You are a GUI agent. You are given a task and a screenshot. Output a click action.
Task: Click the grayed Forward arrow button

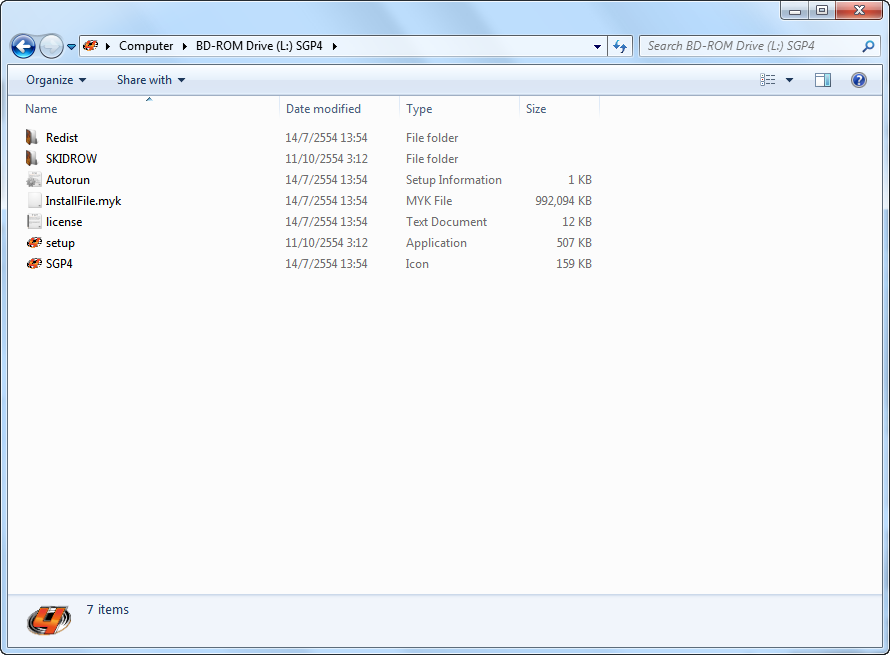coord(51,46)
